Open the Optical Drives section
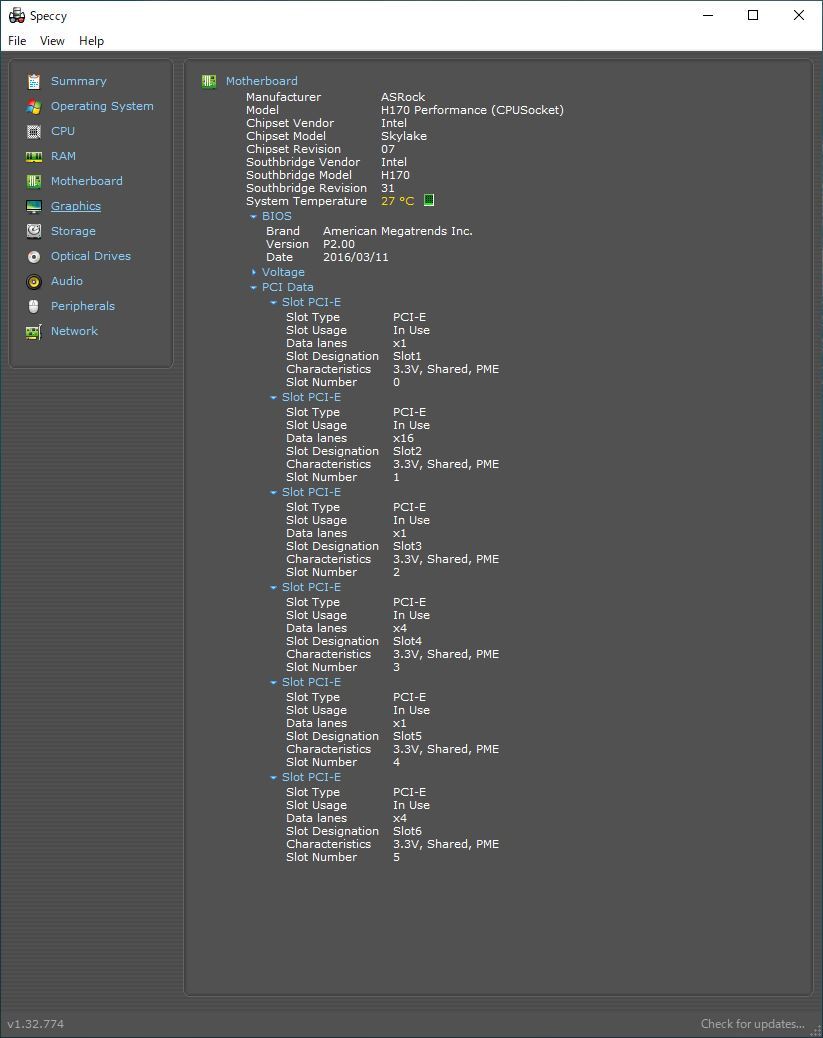823x1038 pixels. [91, 256]
